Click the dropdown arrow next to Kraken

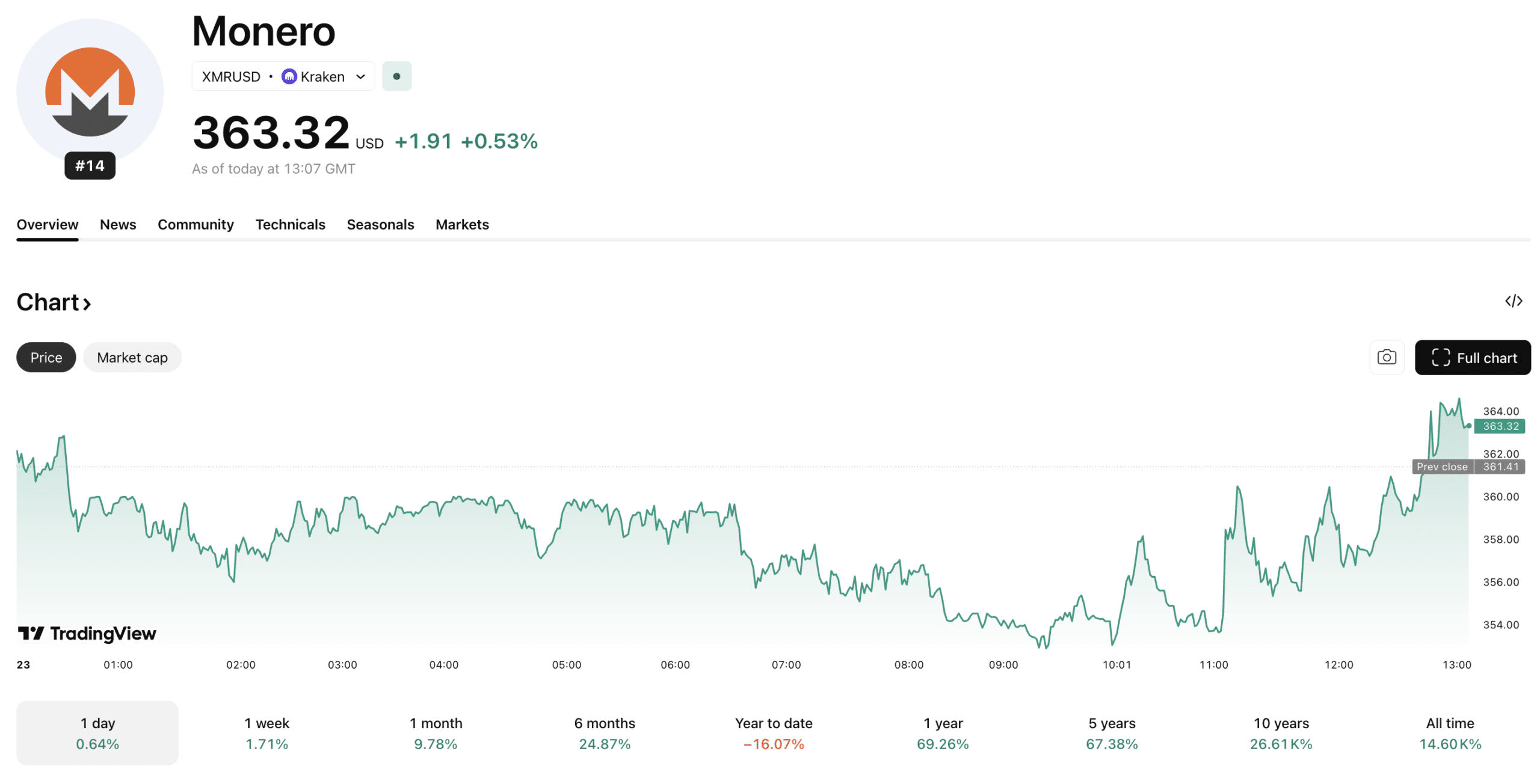360,76
